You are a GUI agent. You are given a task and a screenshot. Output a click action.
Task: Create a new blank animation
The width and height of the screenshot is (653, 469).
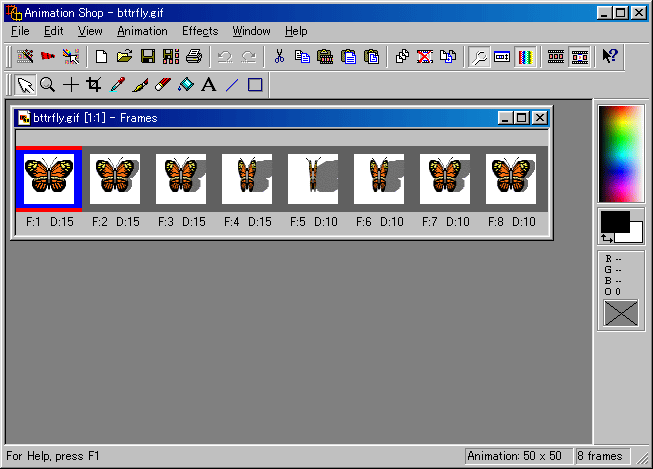coord(101,56)
